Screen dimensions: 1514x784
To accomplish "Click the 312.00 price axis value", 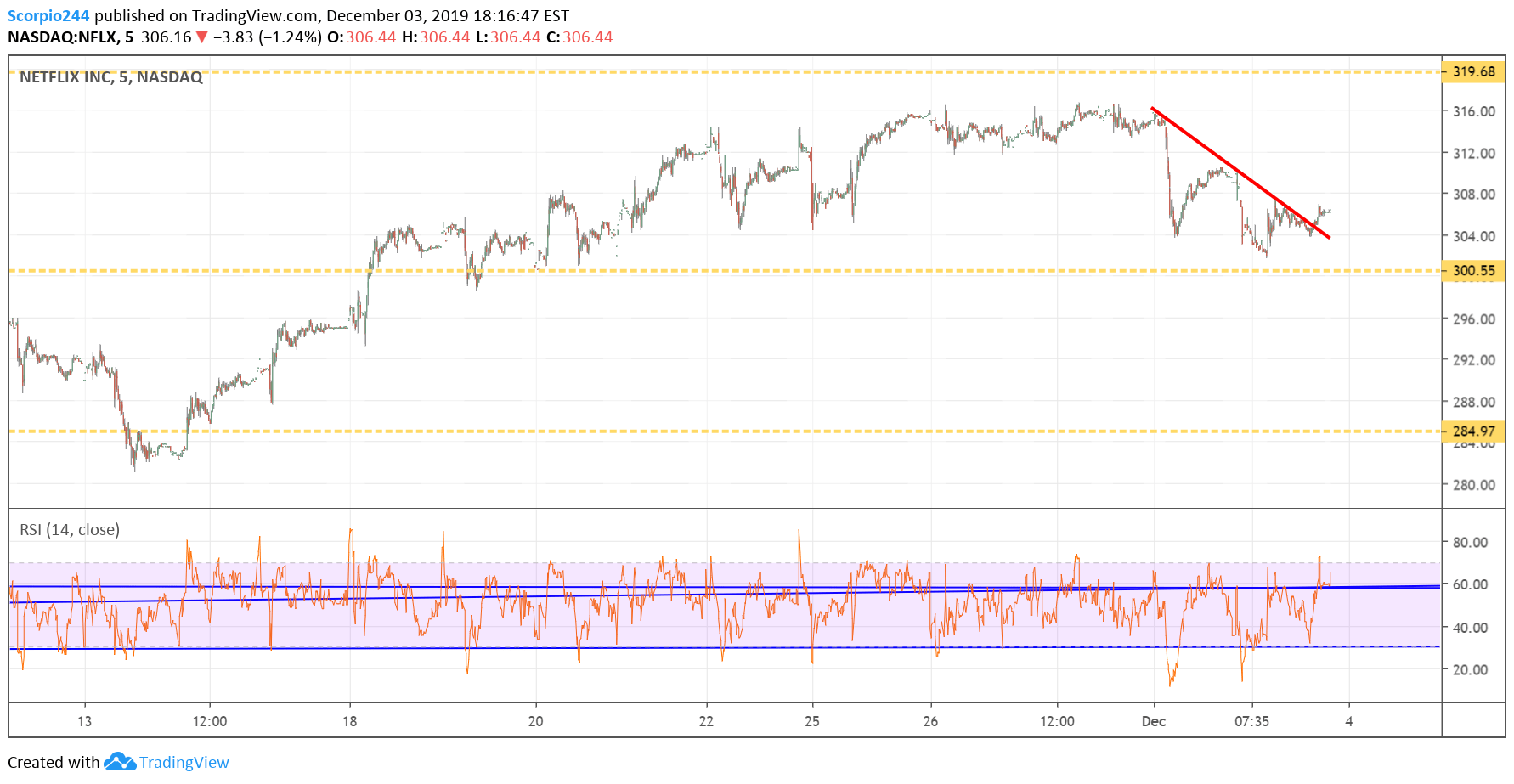I will (1474, 153).
